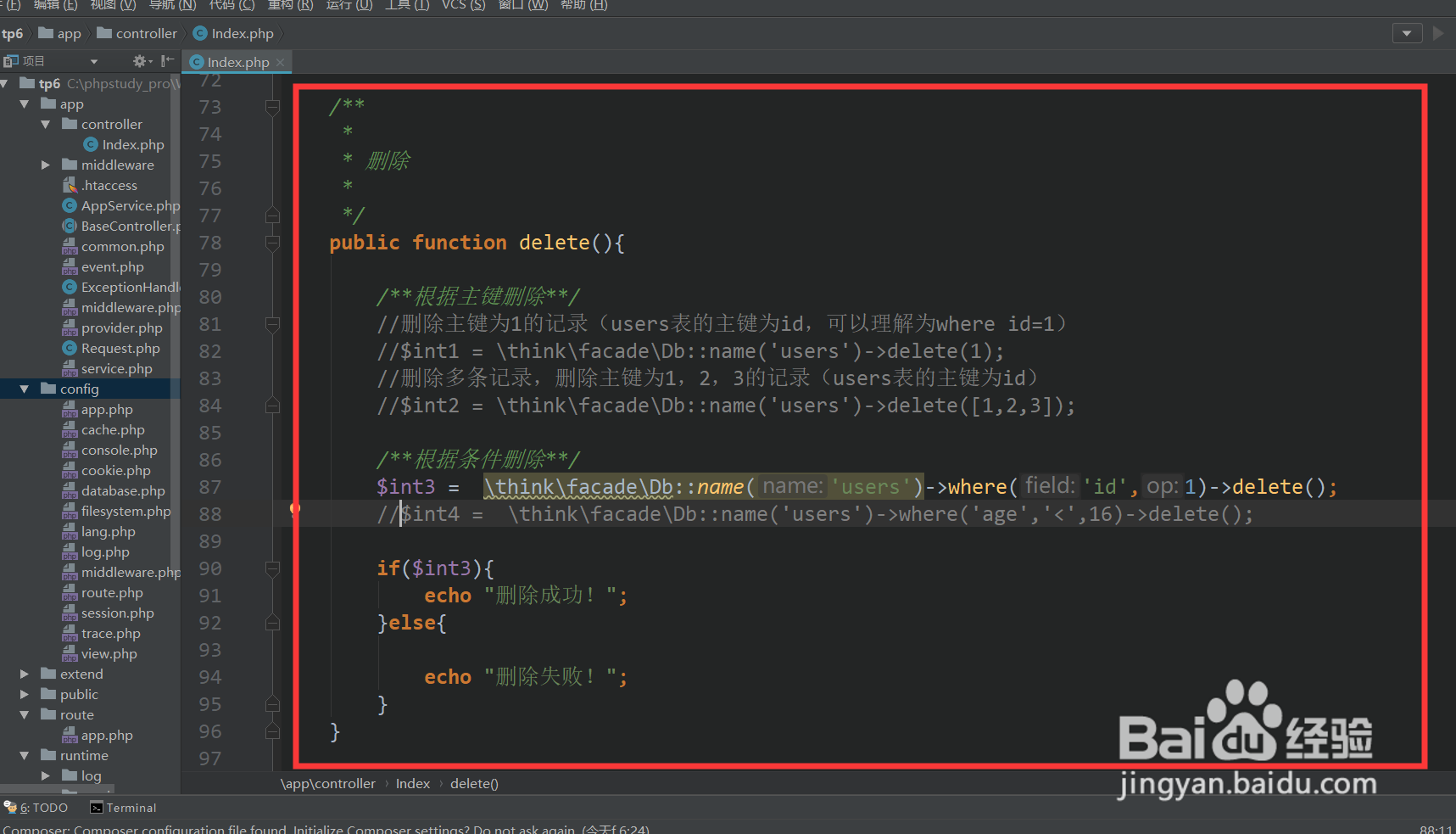Fold the doc comment at line 73
The image size is (1456, 834).
point(272,107)
